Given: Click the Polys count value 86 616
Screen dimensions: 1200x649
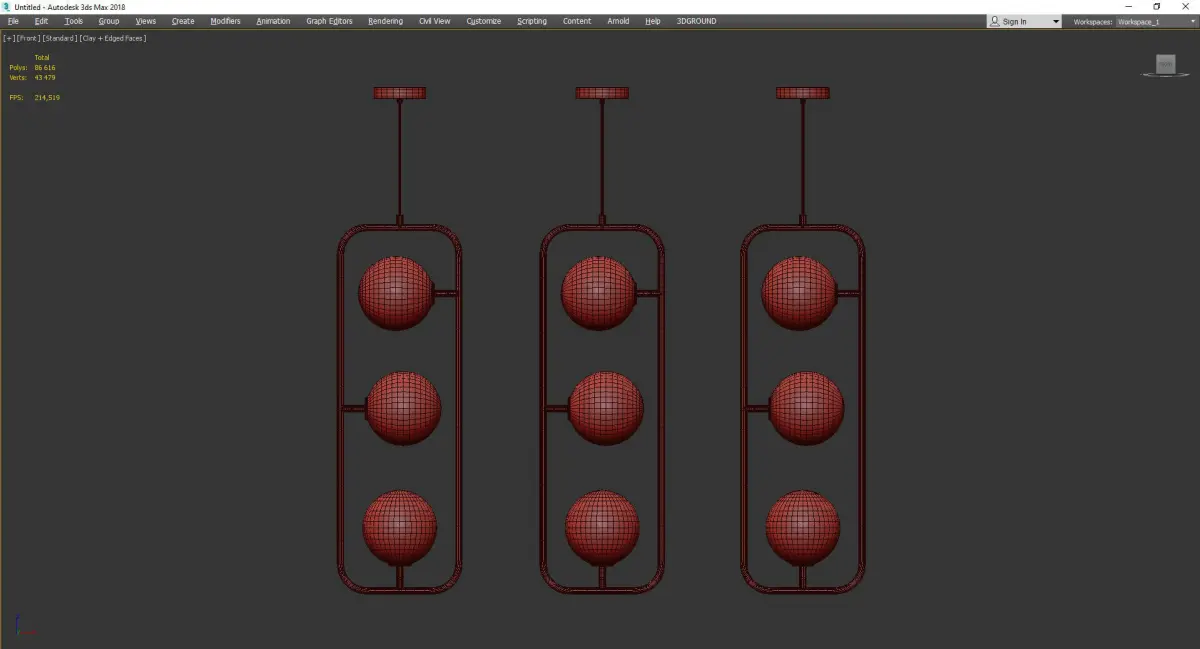Looking at the screenshot, I should 45,68.
